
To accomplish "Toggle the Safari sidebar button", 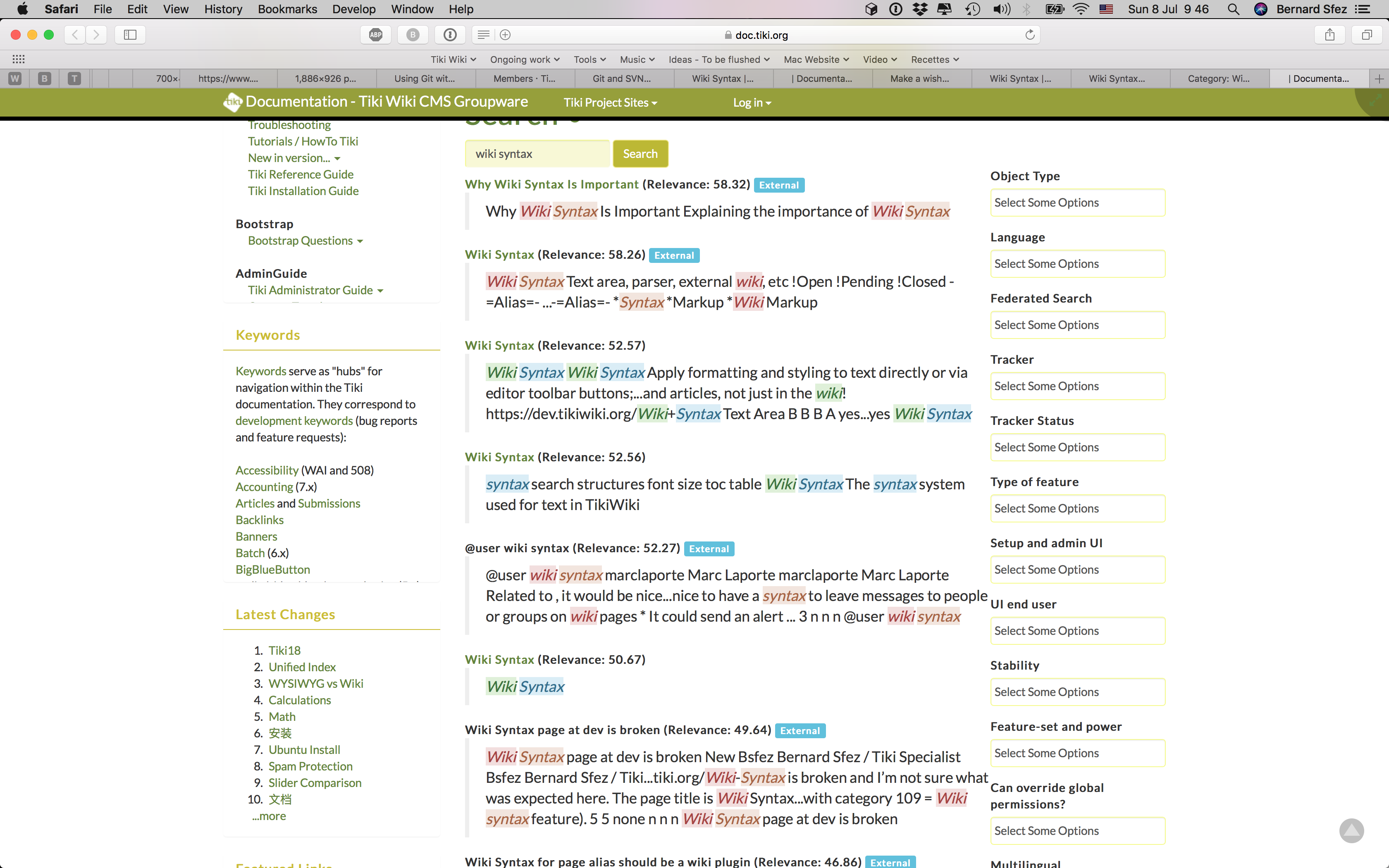I will coord(130,35).
